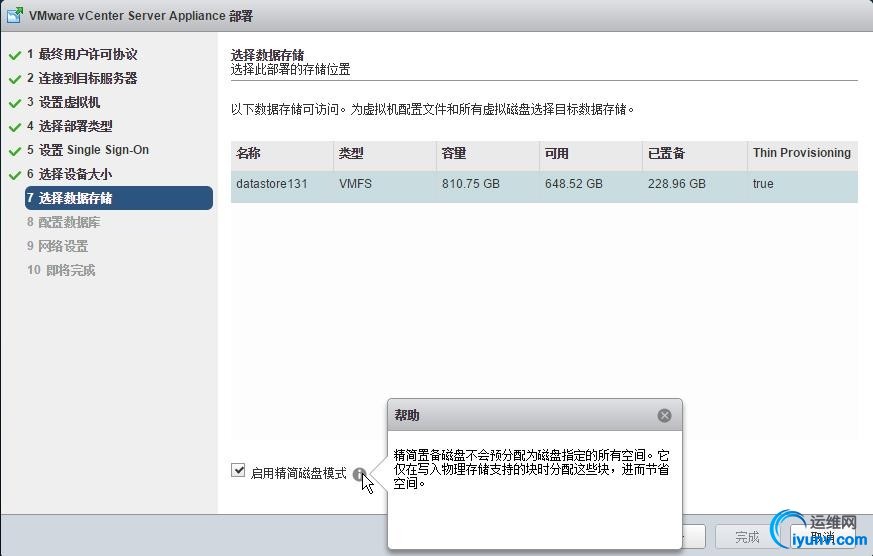Close the 帮助 help popup
The image size is (873, 556).
point(664,415)
